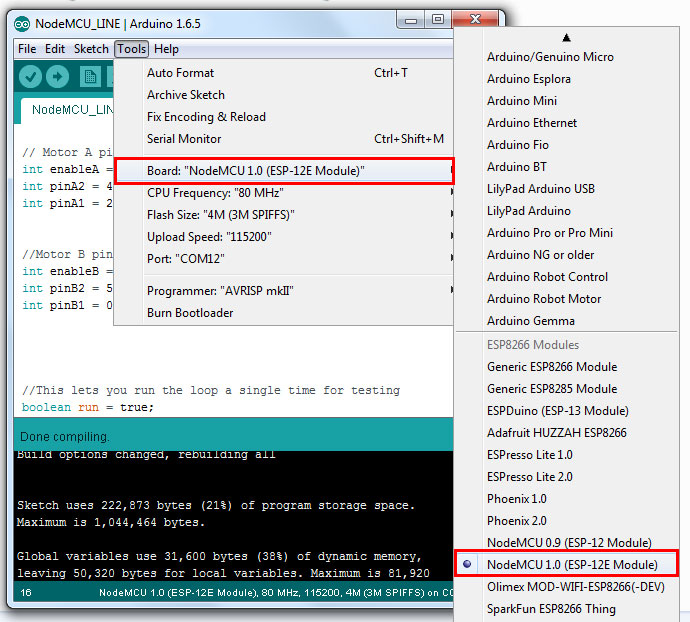
Task: Click the '//This lets you run the loop' comment
Action: tap(211, 390)
